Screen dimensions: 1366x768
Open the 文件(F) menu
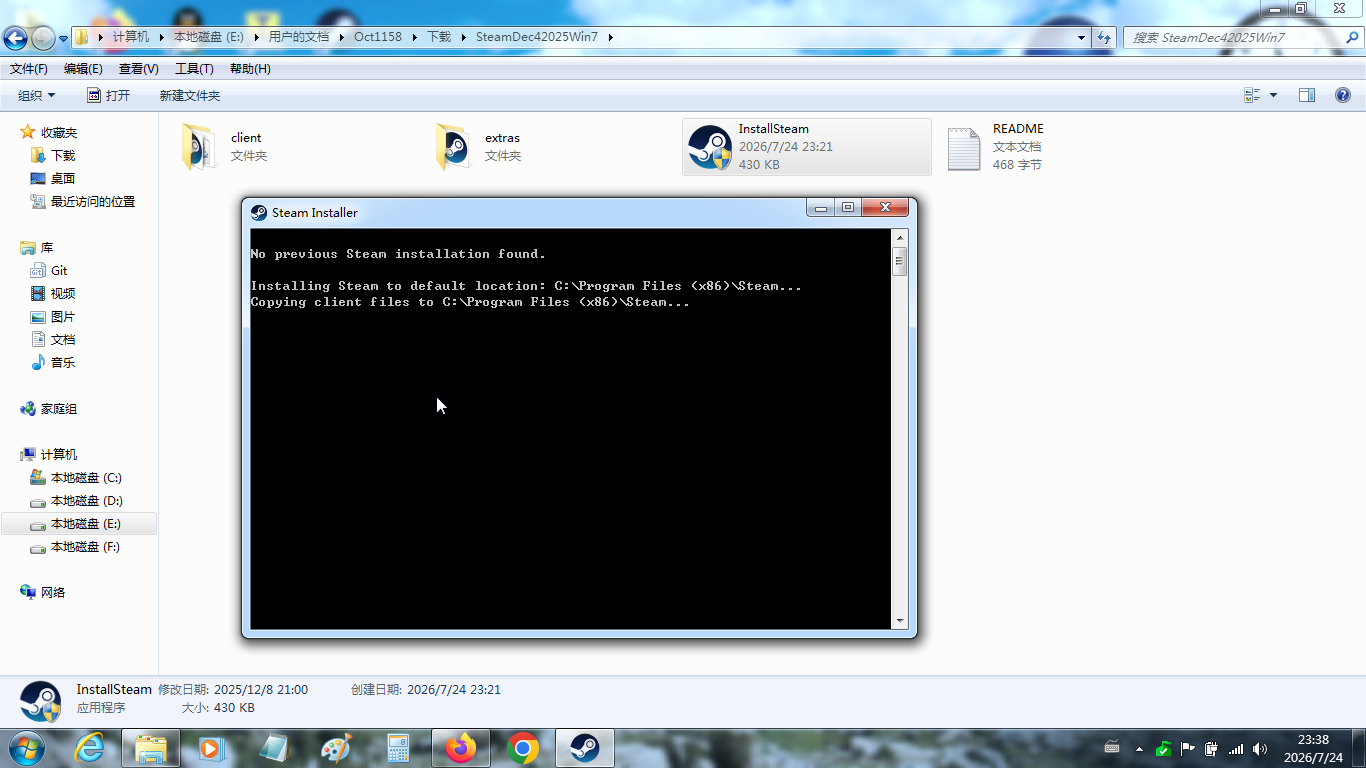coord(29,69)
